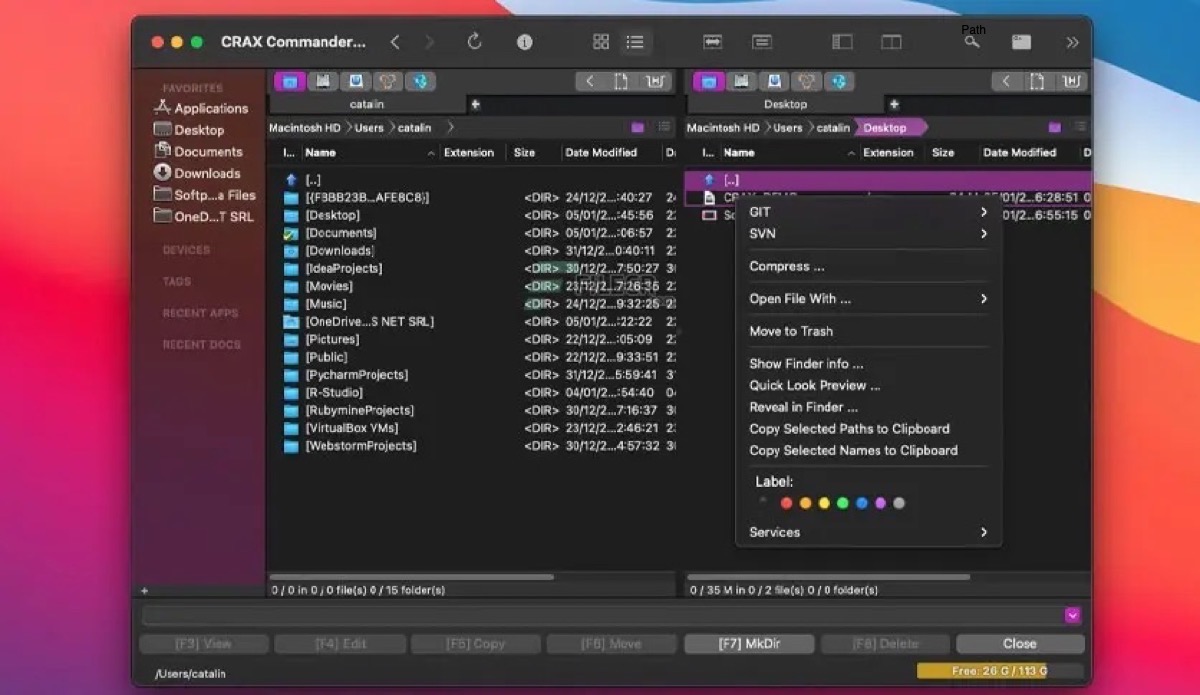Screen dimensions: 1200x695
Task: Add a new tab next to catalin tab
Action: tap(475, 104)
